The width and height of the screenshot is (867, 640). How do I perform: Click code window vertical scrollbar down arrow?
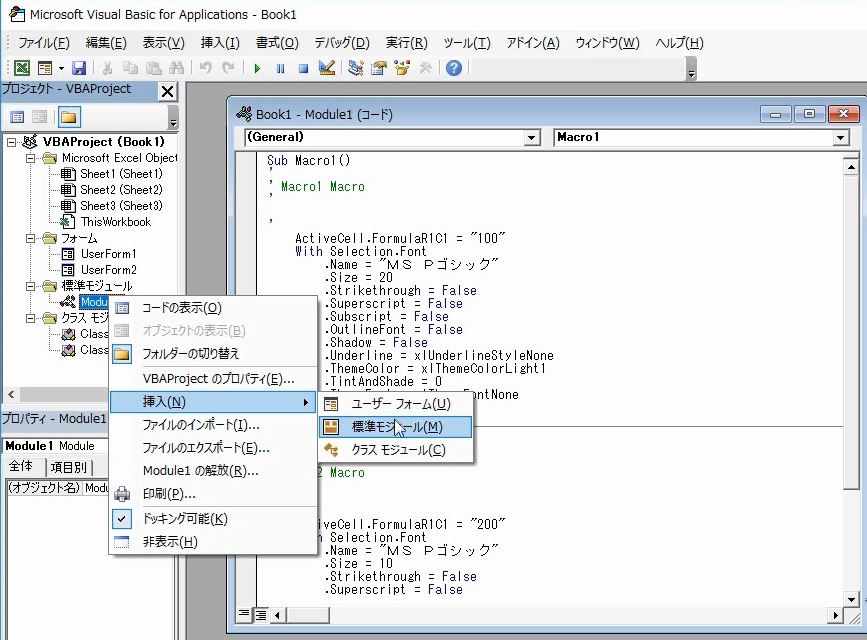click(851, 600)
